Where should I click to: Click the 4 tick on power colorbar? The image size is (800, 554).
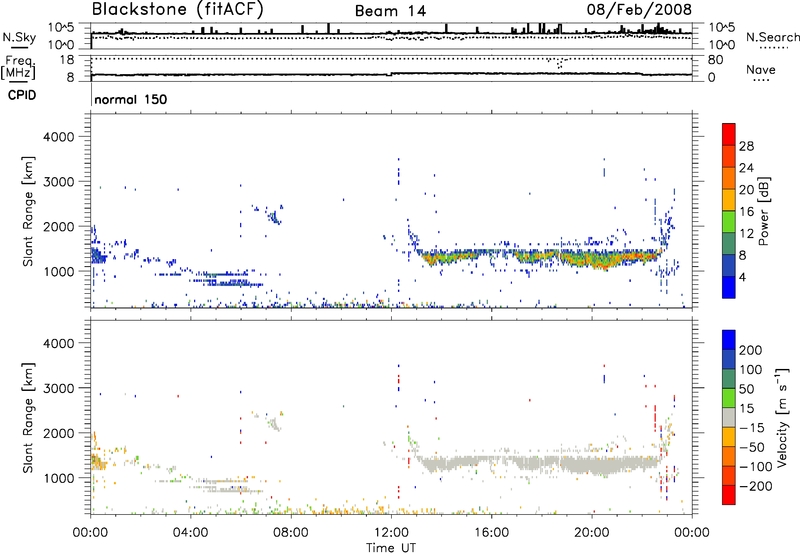pyautogui.click(x=743, y=277)
